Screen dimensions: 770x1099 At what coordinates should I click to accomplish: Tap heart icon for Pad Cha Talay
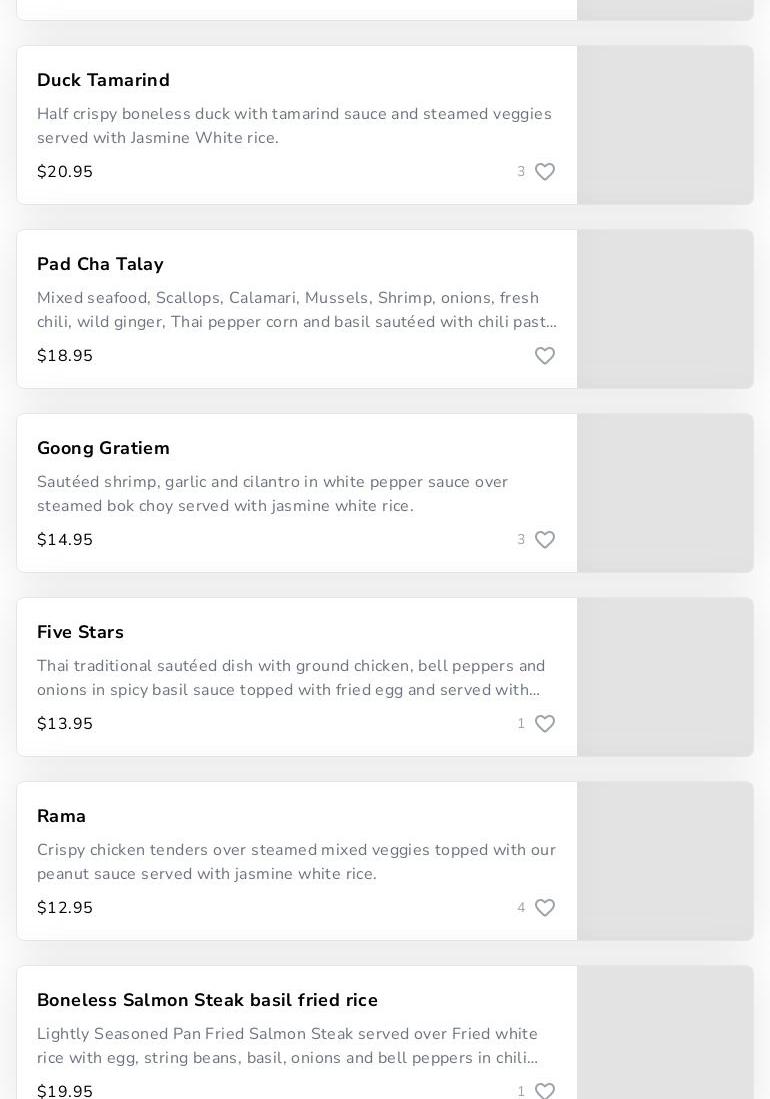click(545, 356)
